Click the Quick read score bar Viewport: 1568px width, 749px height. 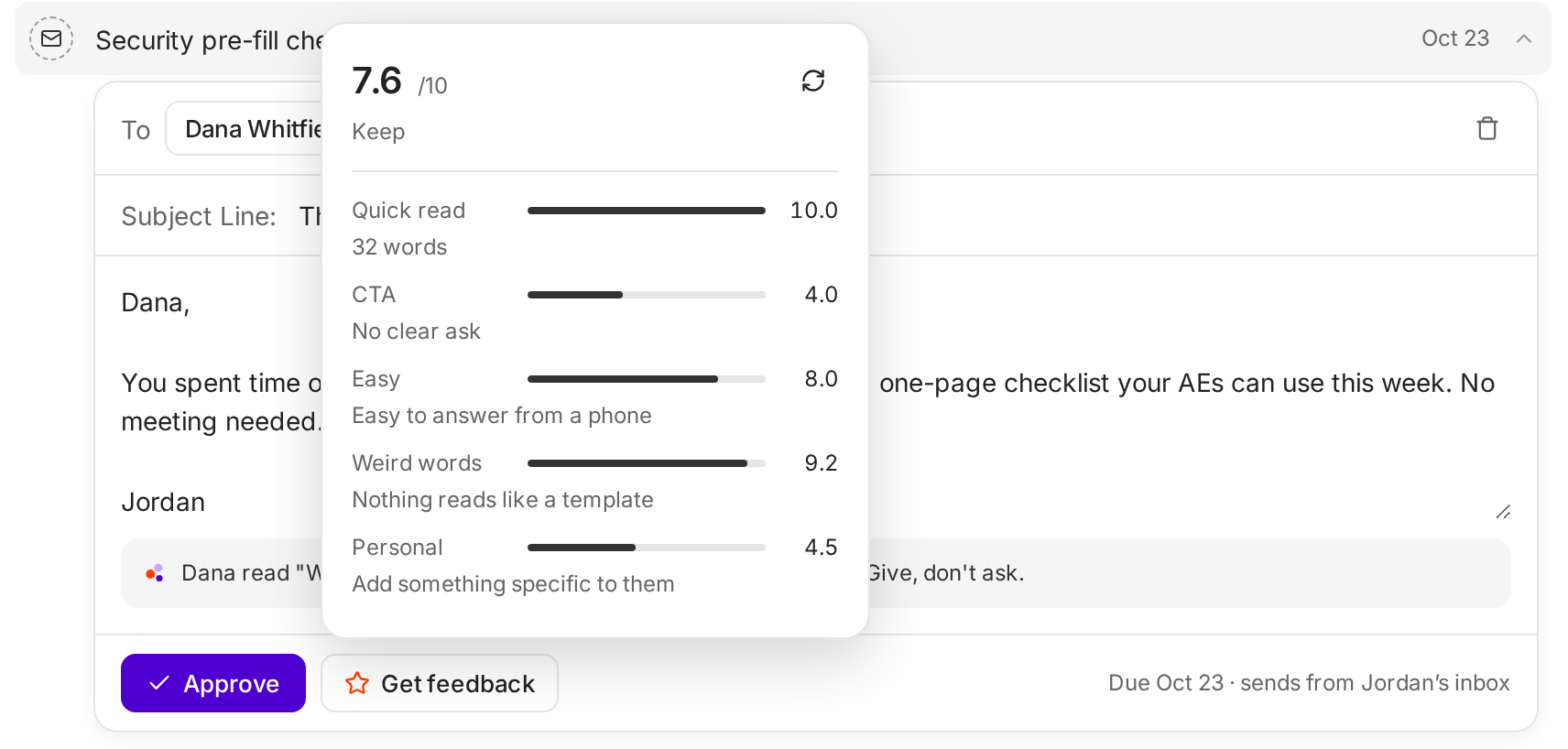coord(647,211)
